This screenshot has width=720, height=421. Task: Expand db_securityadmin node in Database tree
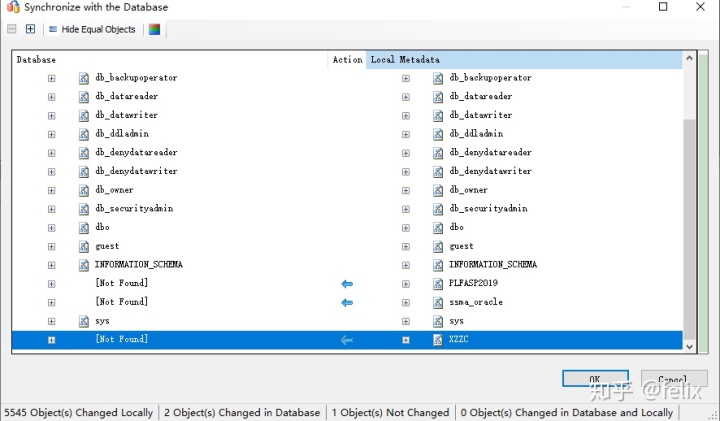pos(51,209)
